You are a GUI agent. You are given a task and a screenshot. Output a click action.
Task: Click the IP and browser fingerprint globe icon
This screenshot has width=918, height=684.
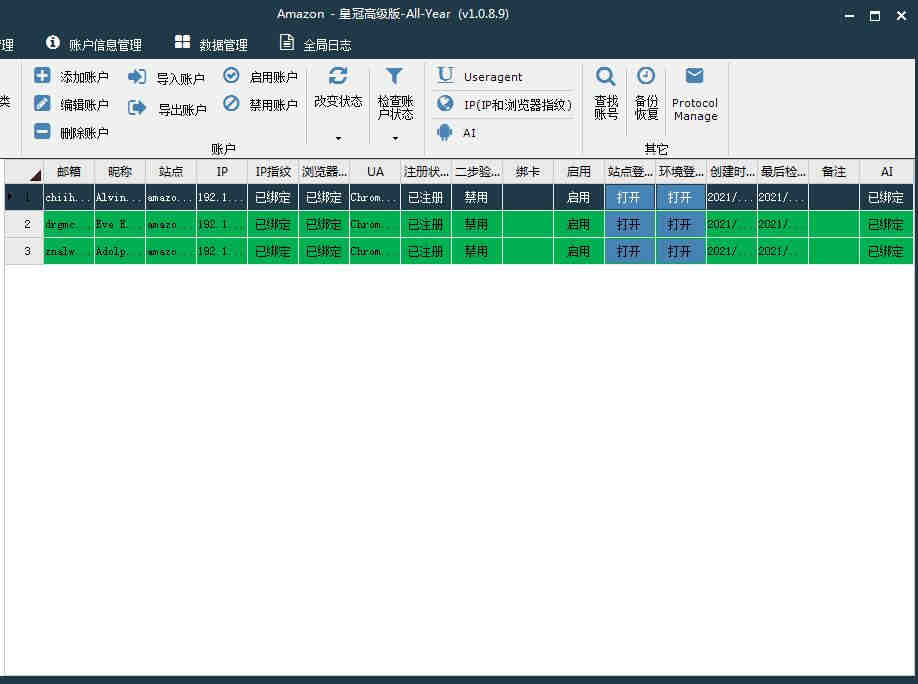point(445,103)
